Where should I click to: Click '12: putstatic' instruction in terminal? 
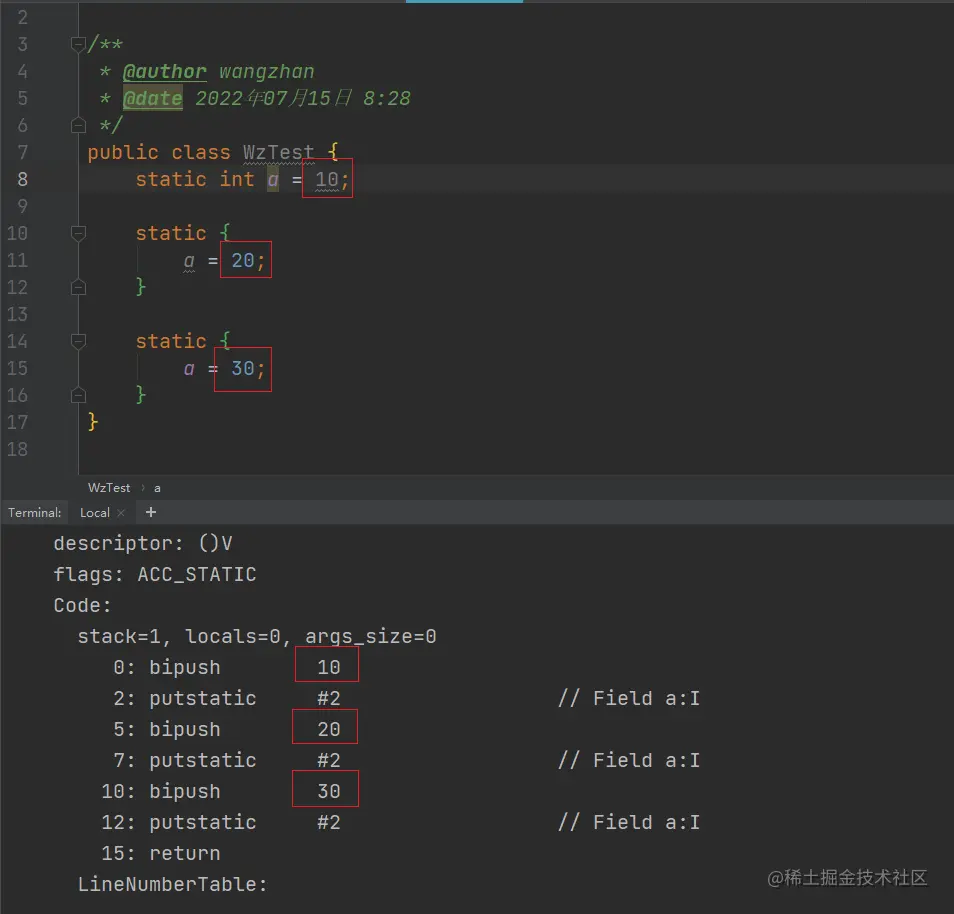coord(179,823)
